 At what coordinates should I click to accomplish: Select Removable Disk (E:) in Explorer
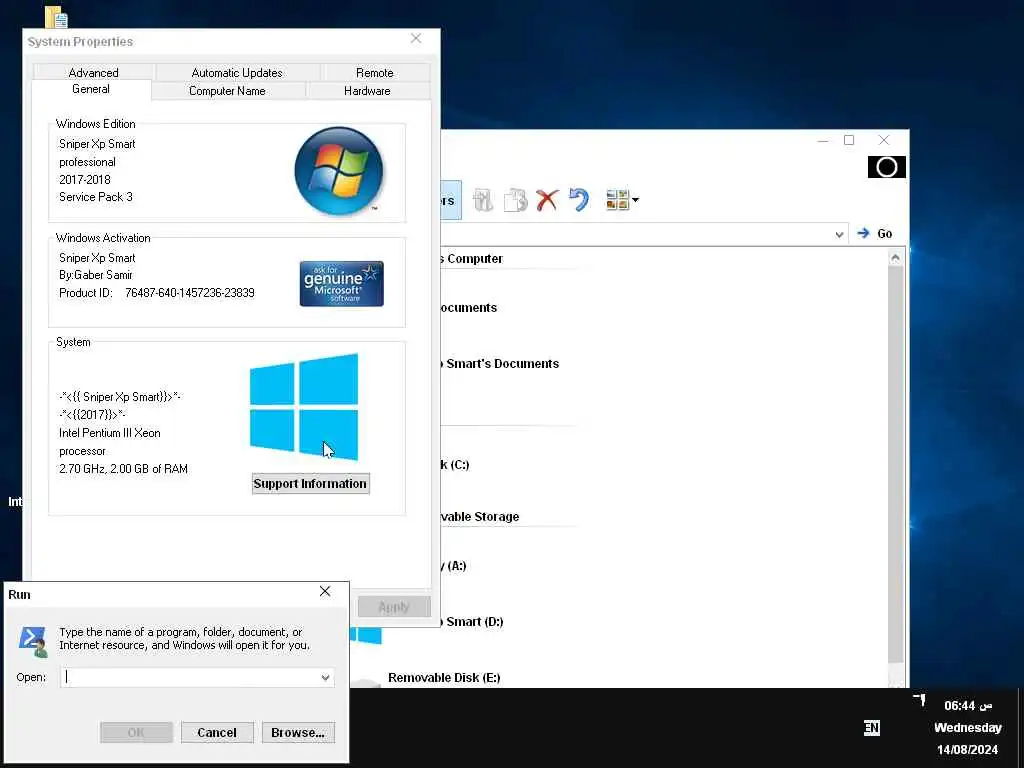[x=444, y=678]
